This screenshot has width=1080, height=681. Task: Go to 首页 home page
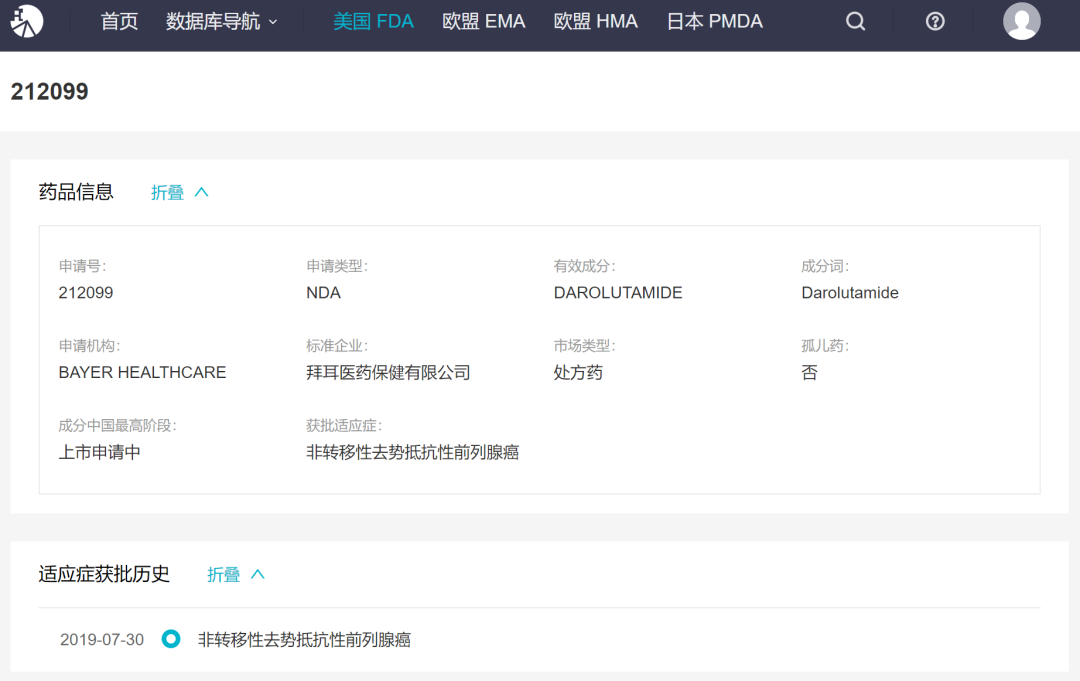coord(119,21)
